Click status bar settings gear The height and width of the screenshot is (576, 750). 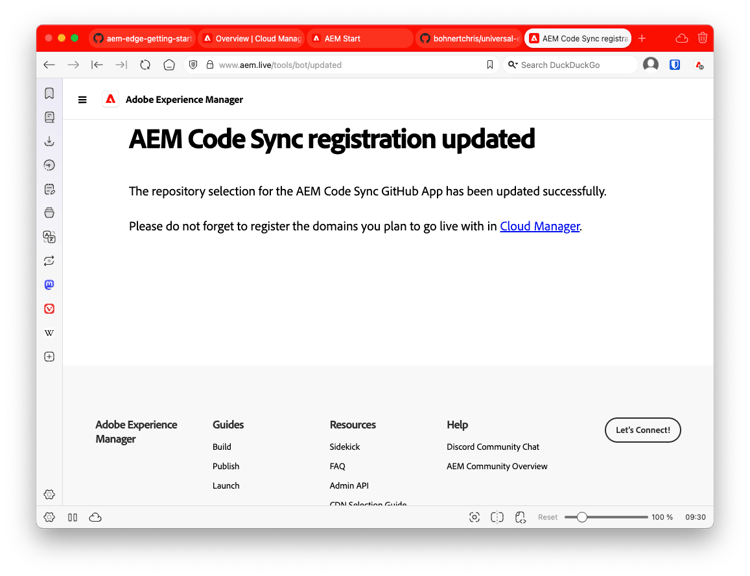coord(49,517)
